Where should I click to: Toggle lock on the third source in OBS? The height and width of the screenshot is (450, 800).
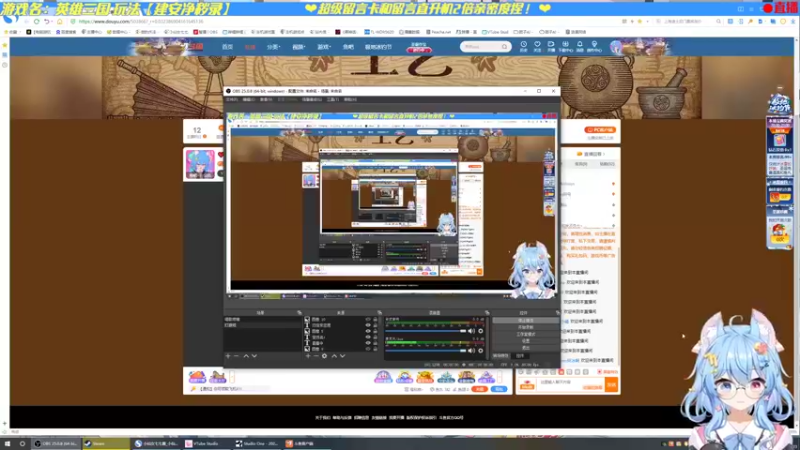pyautogui.click(x=375, y=331)
